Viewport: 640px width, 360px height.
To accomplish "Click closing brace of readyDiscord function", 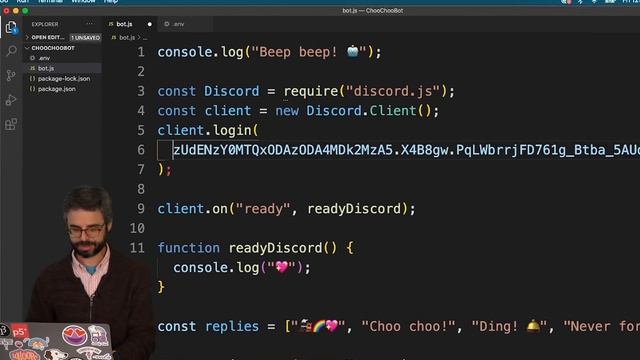I will pyautogui.click(x=161, y=287).
